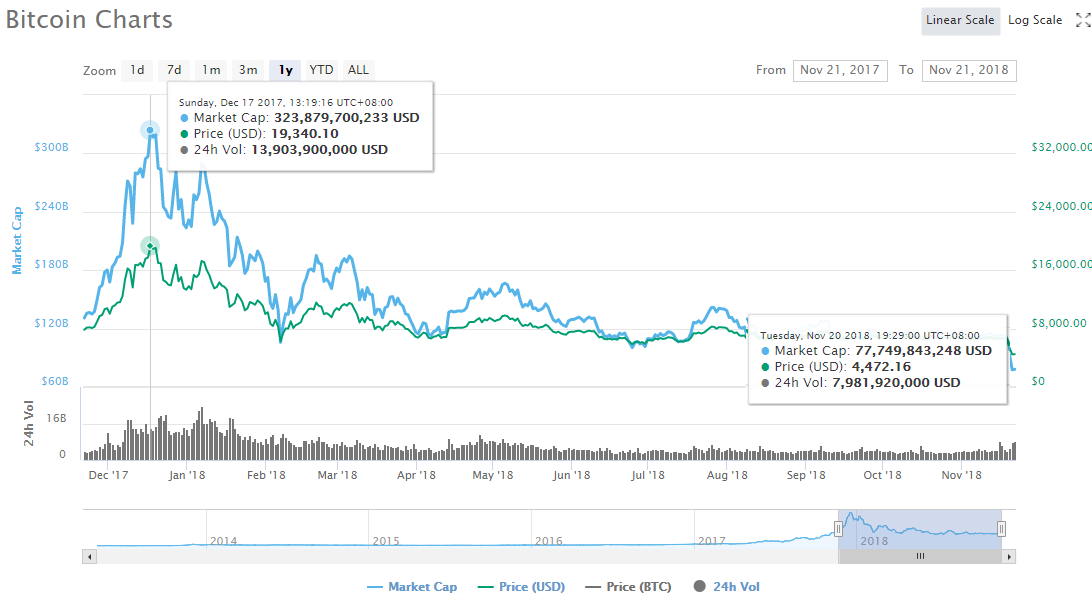
Task: Click the $180B axis value
Action: click(x=52, y=265)
